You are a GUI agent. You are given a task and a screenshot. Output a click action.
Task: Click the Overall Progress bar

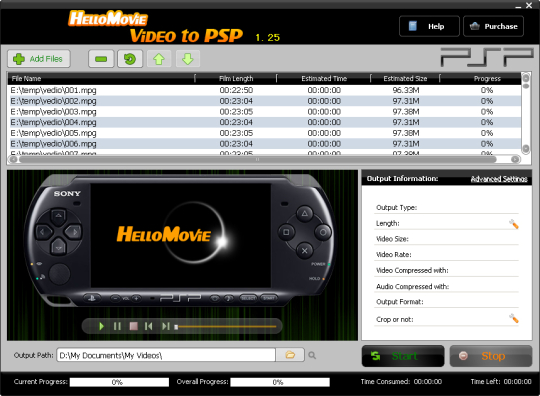coord(280,382)
